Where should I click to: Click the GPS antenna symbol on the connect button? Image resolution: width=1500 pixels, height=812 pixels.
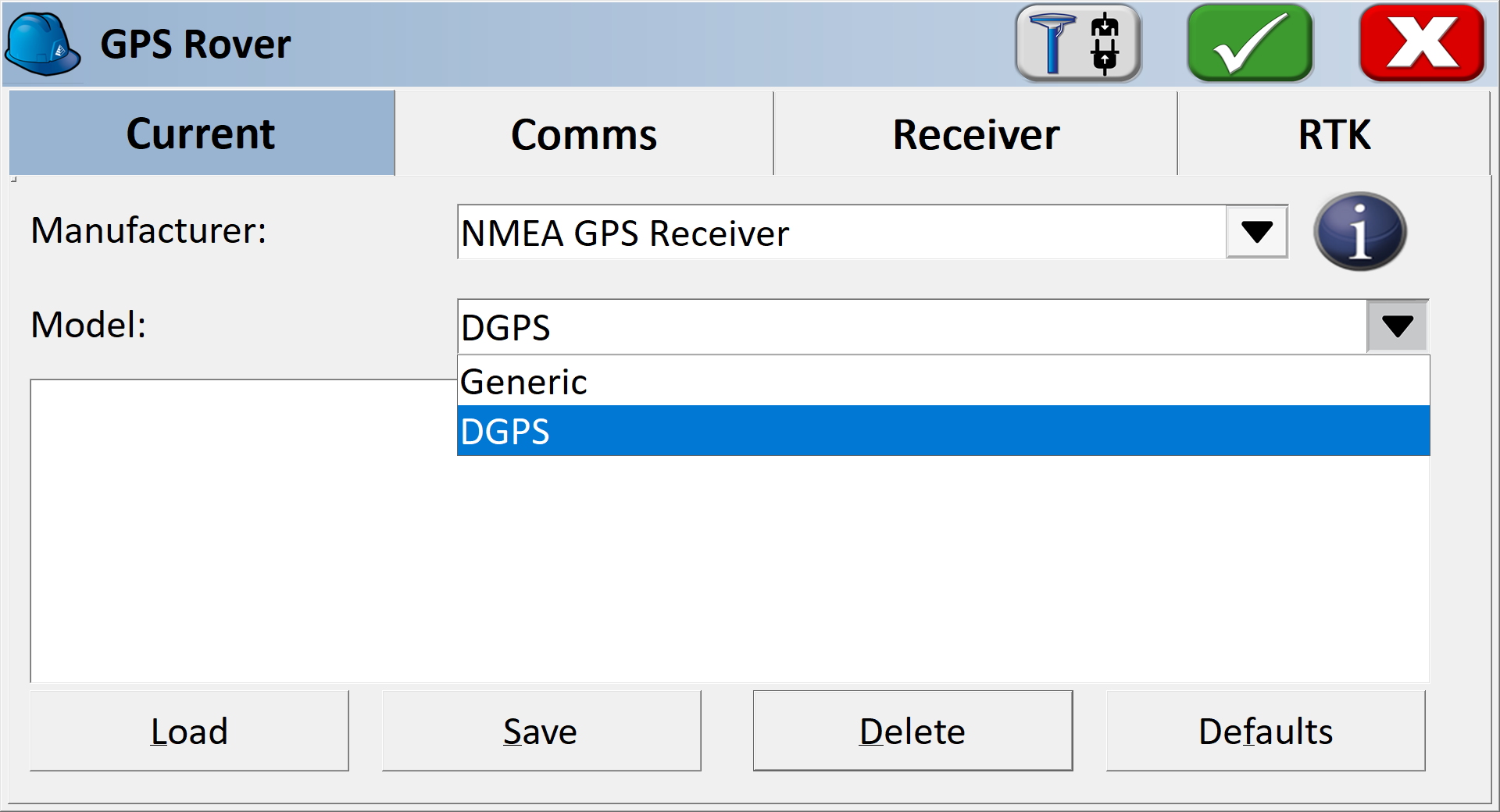1052,43
